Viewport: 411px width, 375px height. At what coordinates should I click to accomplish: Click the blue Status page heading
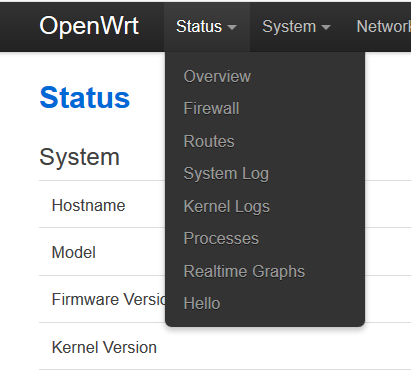[x=85, y=98]
